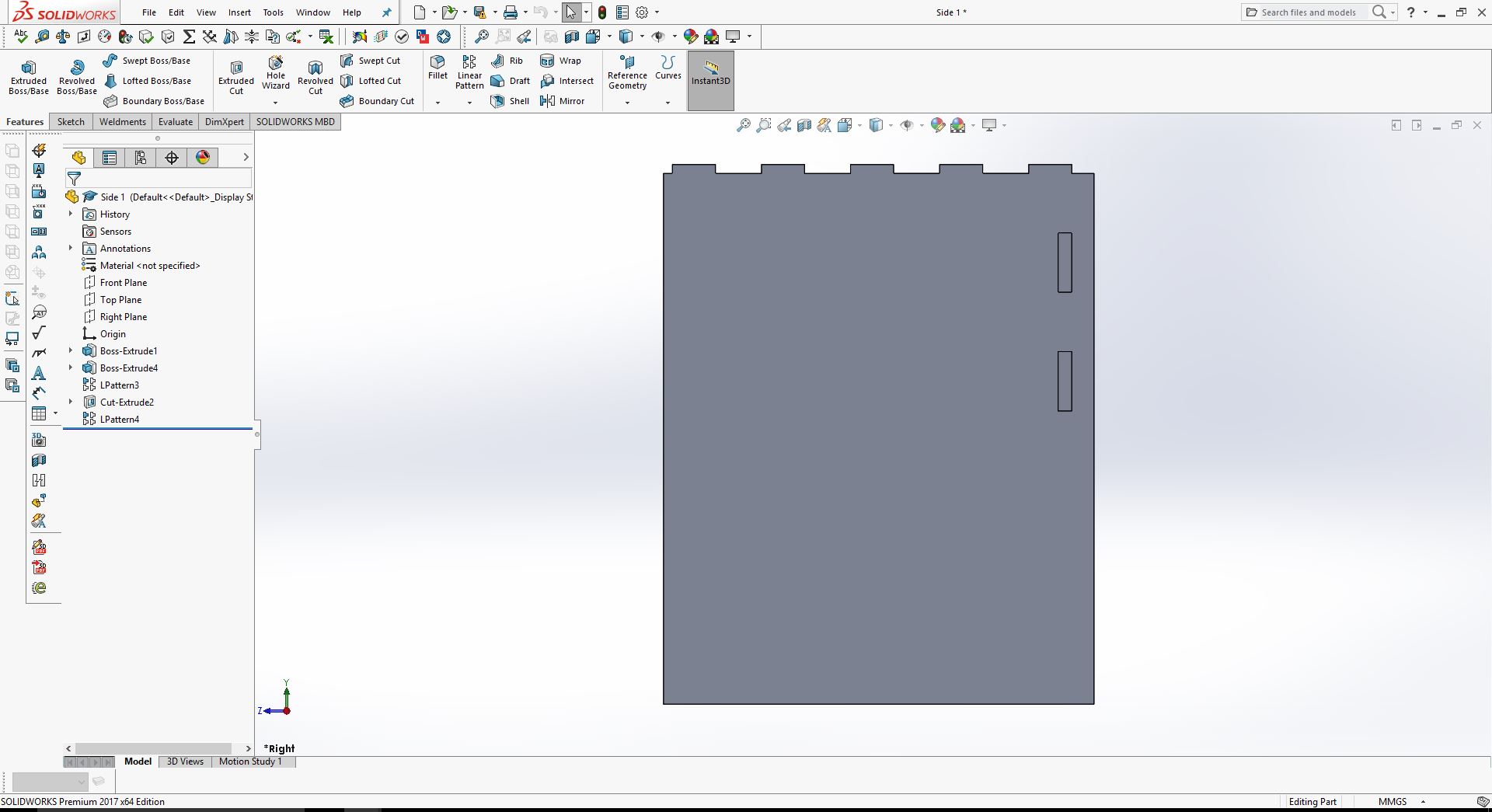This screenshot has width=1492, height=812.
Task: Open the Fillet dropdown arrow
Action: 437,103
